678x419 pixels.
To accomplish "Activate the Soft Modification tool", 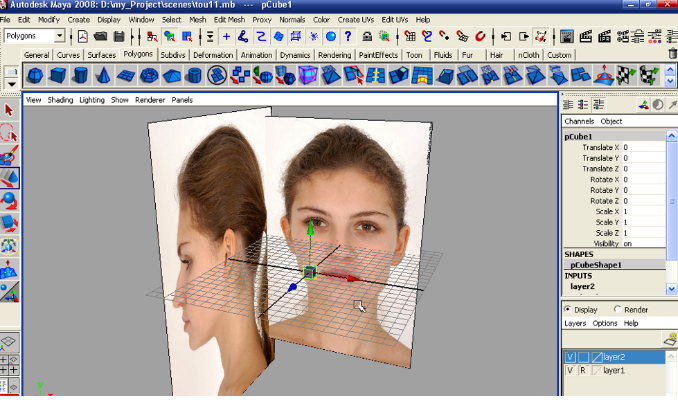I will click(x=9, y=269).
